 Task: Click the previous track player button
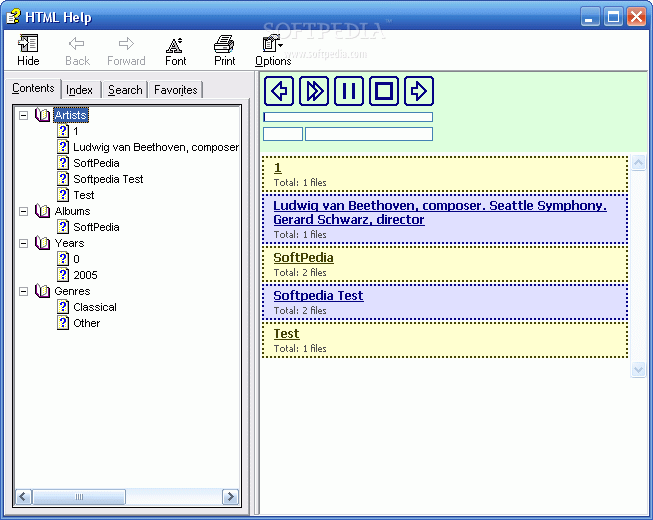(x=279, y=91)
